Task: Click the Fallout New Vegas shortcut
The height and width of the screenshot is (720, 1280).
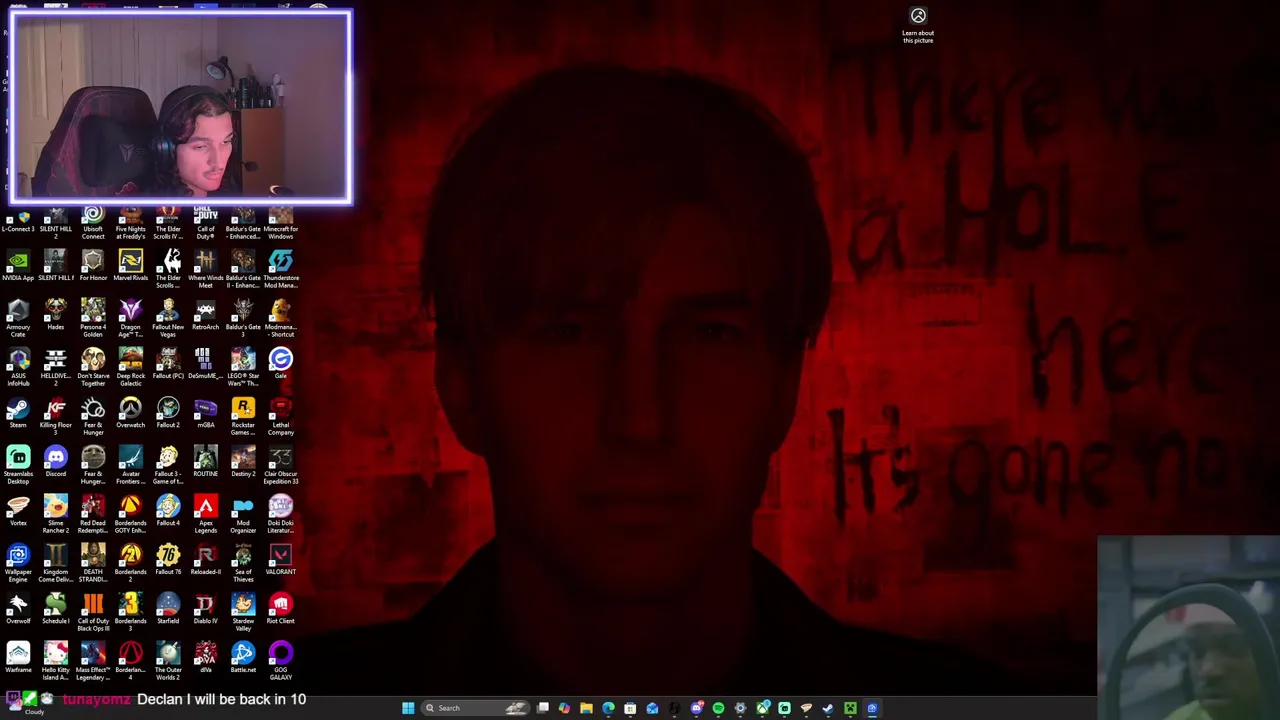Action: point(168,317)
